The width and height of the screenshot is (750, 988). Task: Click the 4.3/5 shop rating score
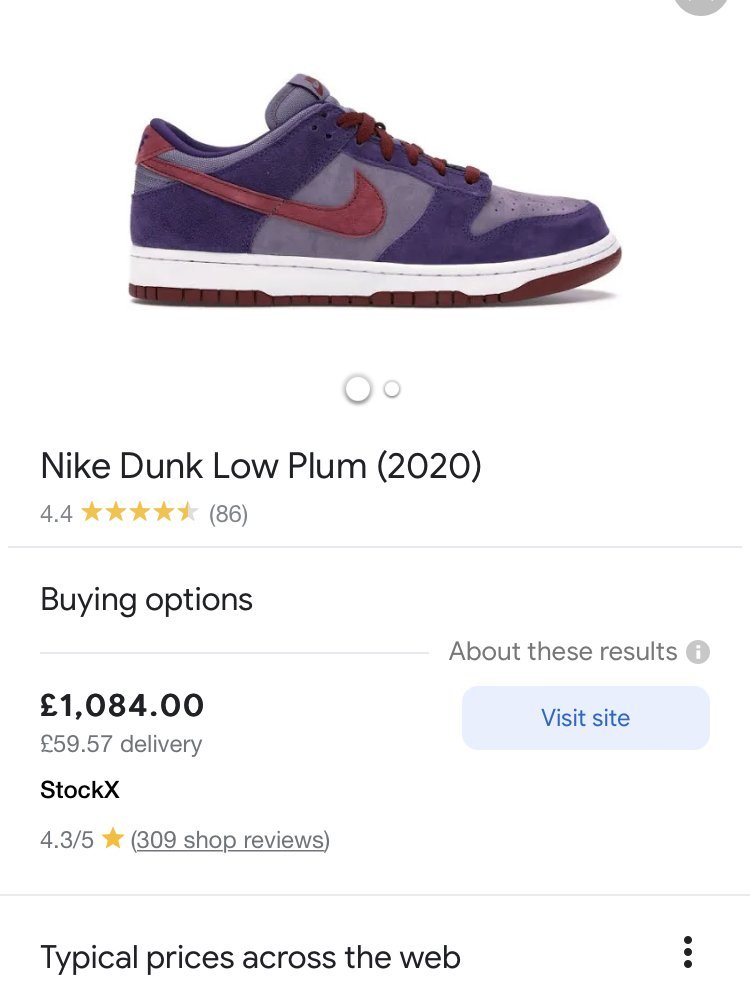point(67,840)
